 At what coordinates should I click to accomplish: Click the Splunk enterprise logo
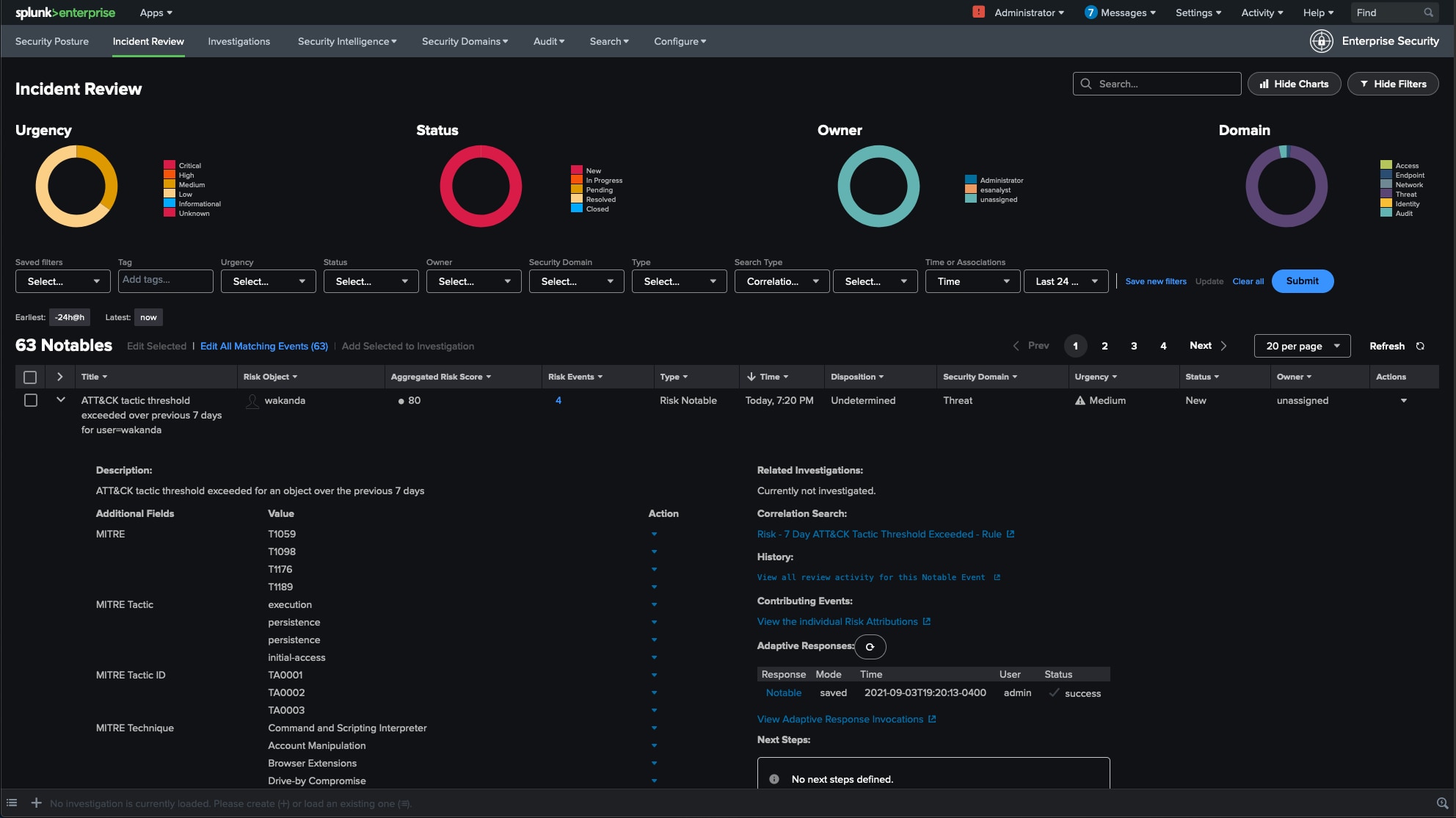pyautogui.click(x=65, y=12)
